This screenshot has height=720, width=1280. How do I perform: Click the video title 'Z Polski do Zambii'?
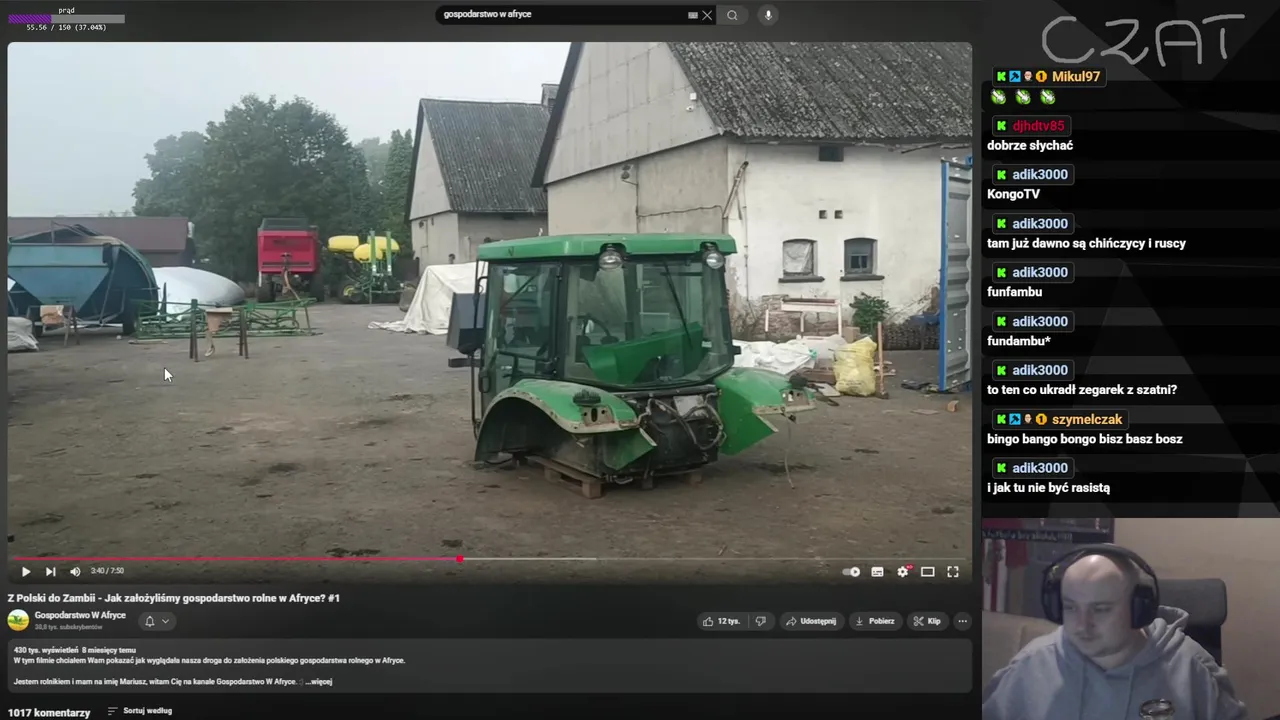tap(174, 598)
